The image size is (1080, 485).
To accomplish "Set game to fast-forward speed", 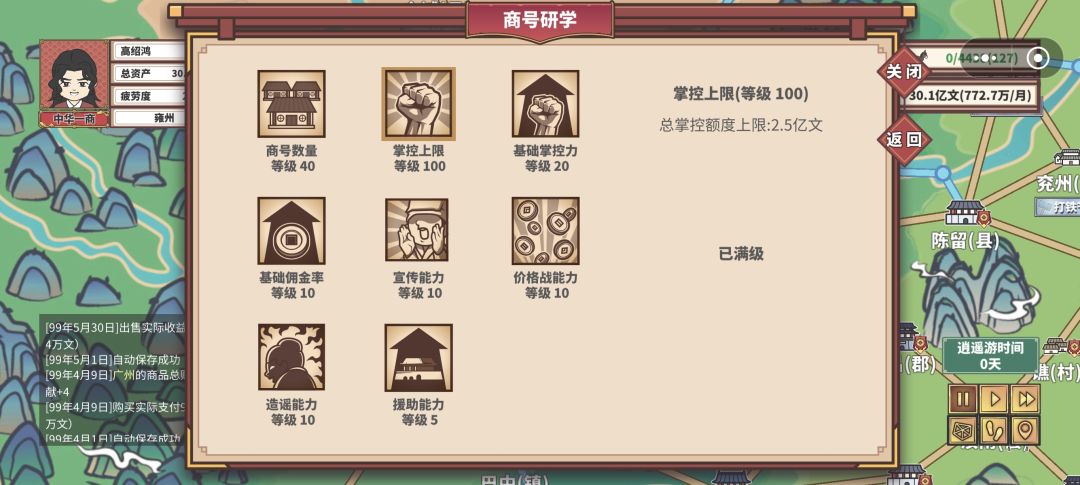I will 1025,399.
